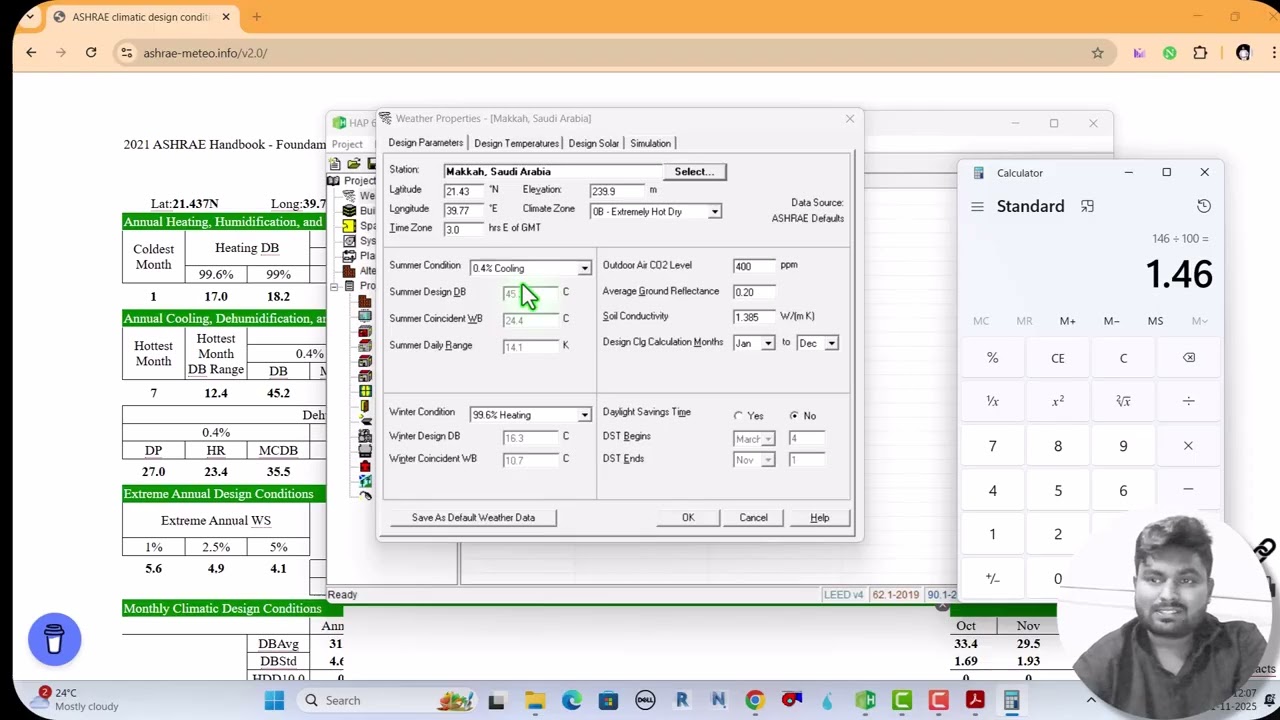Click the calculator multiply key
Image resolution: width=1280 pixels, height=720 pixels.
click(x=1188, y=446)
